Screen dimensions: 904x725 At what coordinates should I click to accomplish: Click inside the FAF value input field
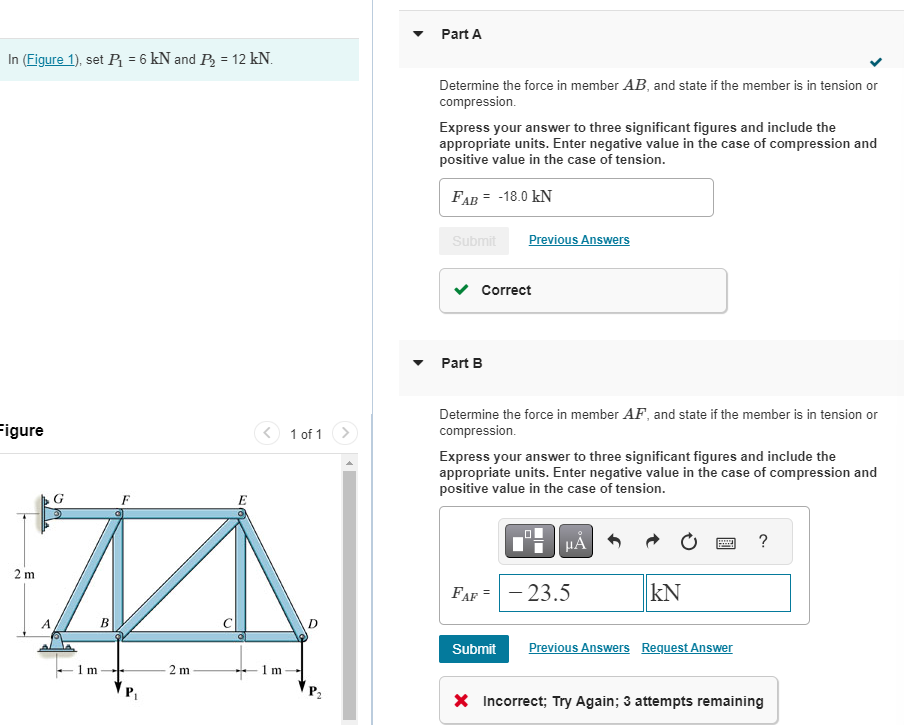570,592
